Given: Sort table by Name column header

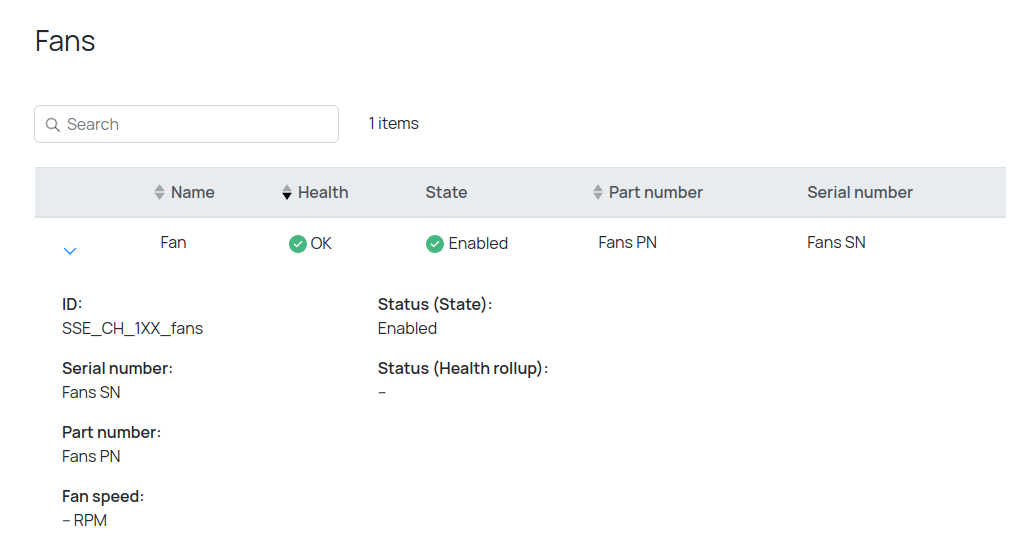Looking at the screenshot, I should [192, 192].
